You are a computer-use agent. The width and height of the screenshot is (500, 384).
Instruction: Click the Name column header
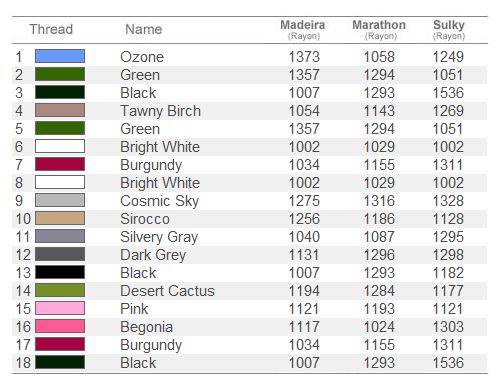pyautogui.click(x=144, y=29)
